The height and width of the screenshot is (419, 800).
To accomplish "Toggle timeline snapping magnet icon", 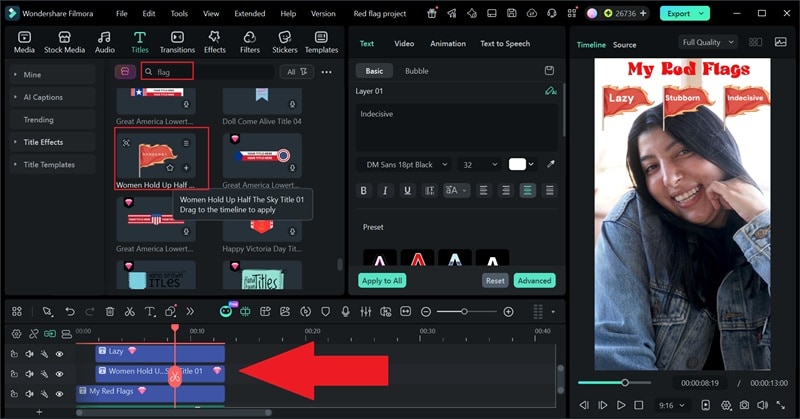I will point(49,334).
